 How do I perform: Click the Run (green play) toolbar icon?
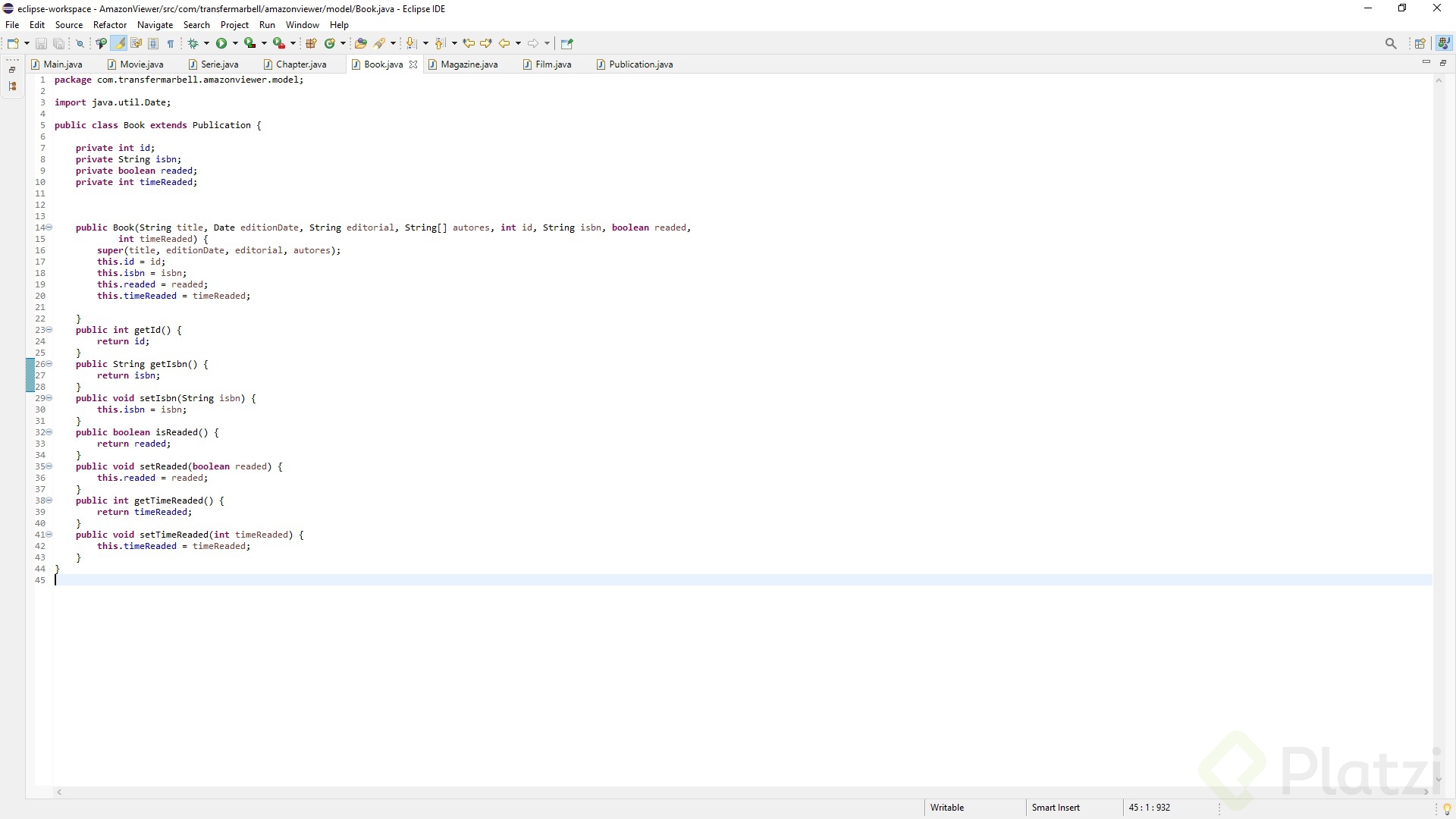coord(221,43)
